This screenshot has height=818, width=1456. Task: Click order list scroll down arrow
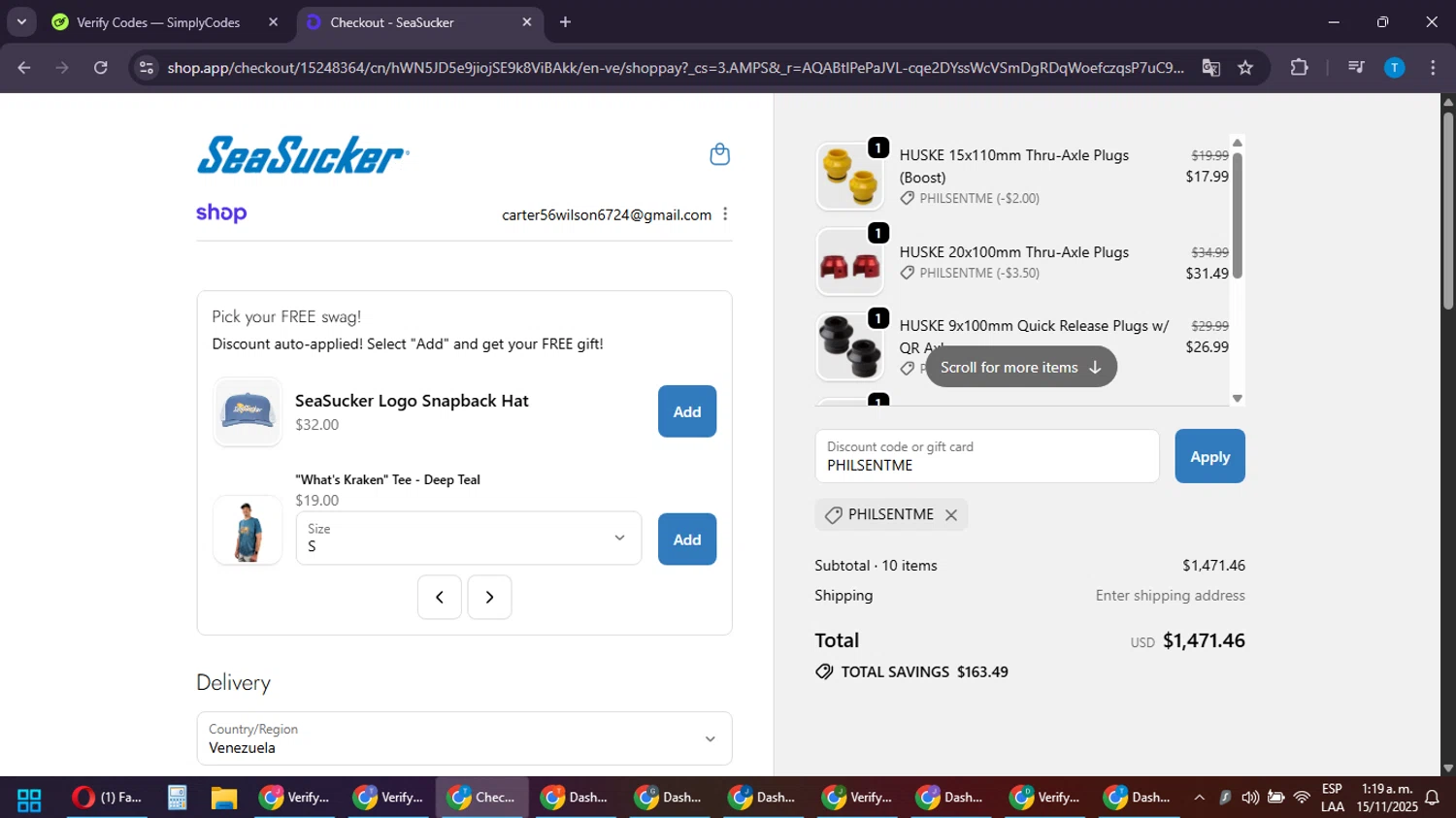pyautogui.click(x=1237, y=398)
